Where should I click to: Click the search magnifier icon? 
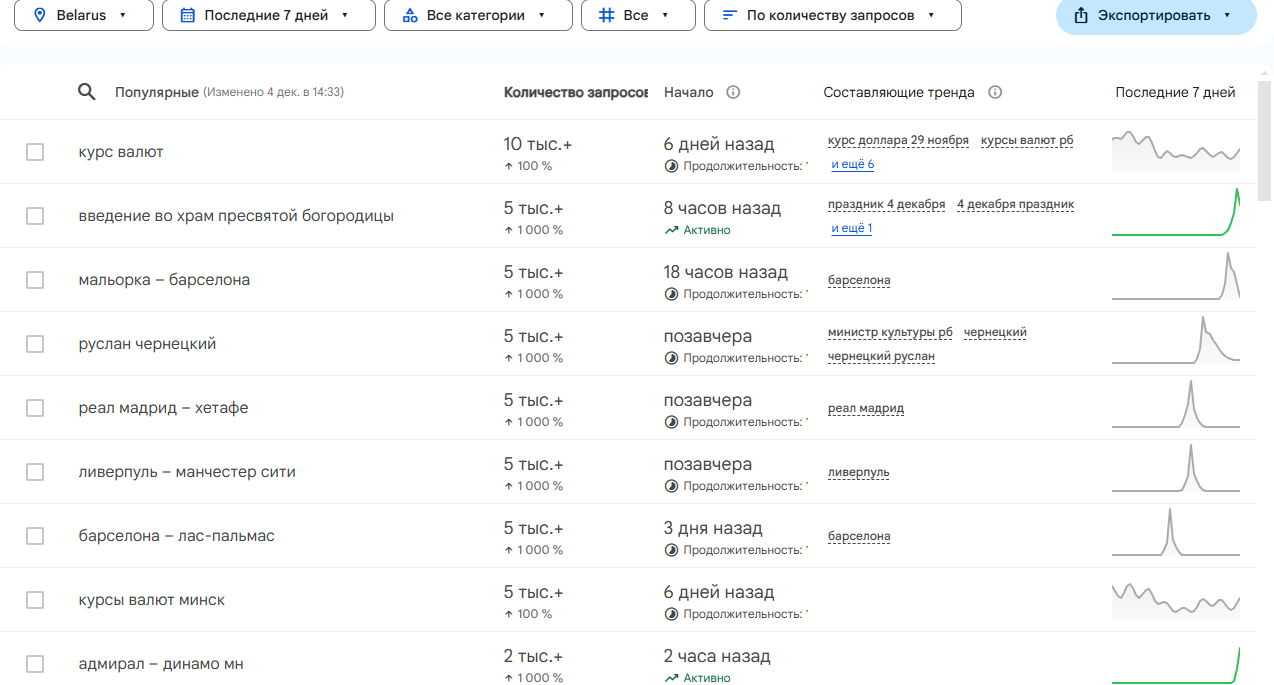tap(87, 92)
